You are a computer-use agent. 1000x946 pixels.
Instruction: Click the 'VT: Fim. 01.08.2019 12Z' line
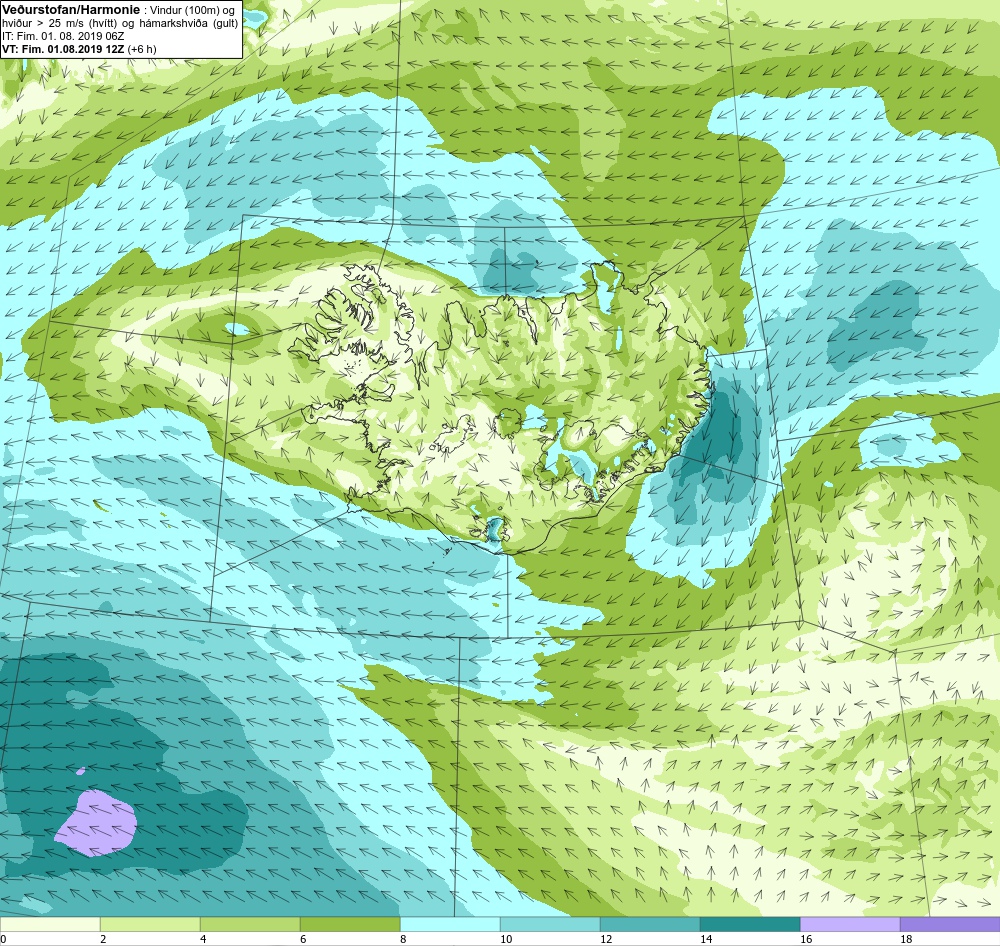tap(63, 49)
